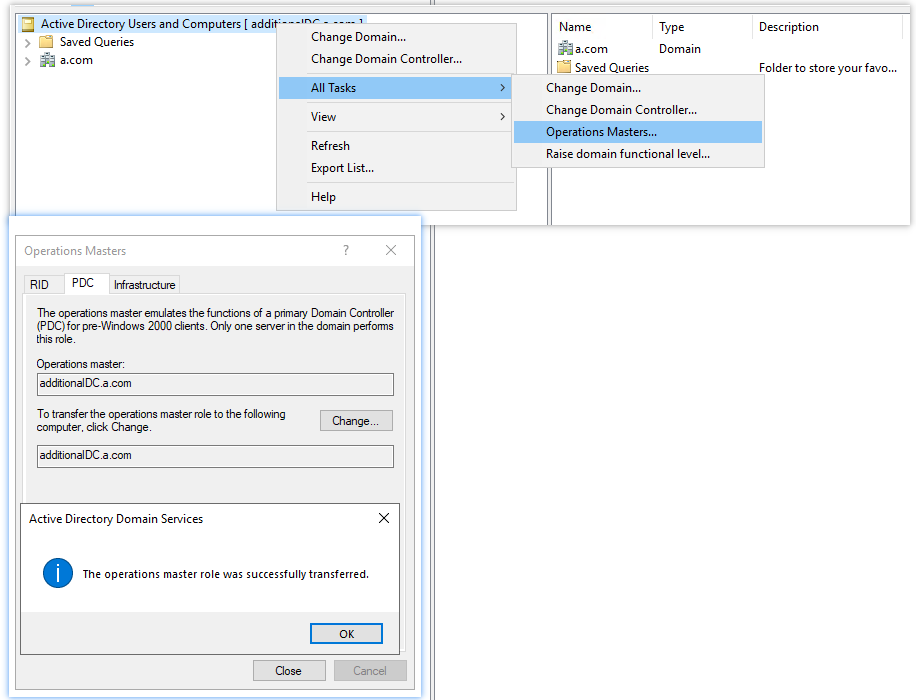Click Close in the Operations Masters dialog
The height and width of the screenshot is (700, 916).
point(289,670)
